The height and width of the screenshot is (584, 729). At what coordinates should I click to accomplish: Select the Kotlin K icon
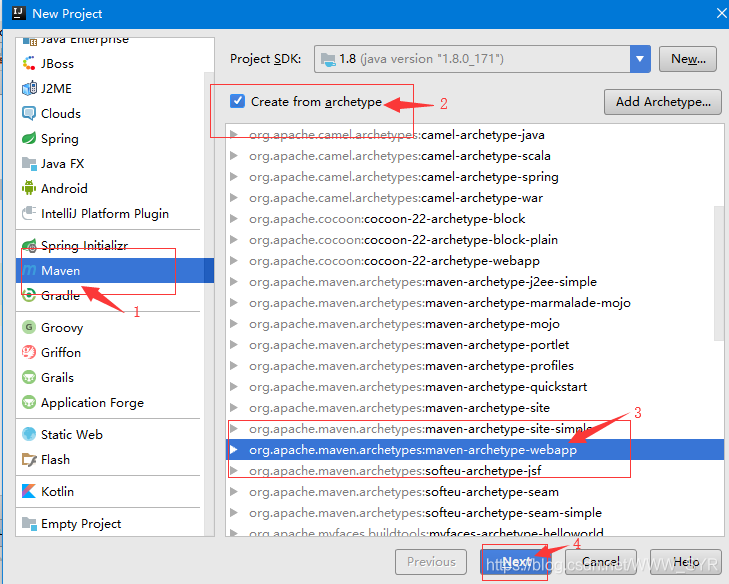tap(29, 491)
